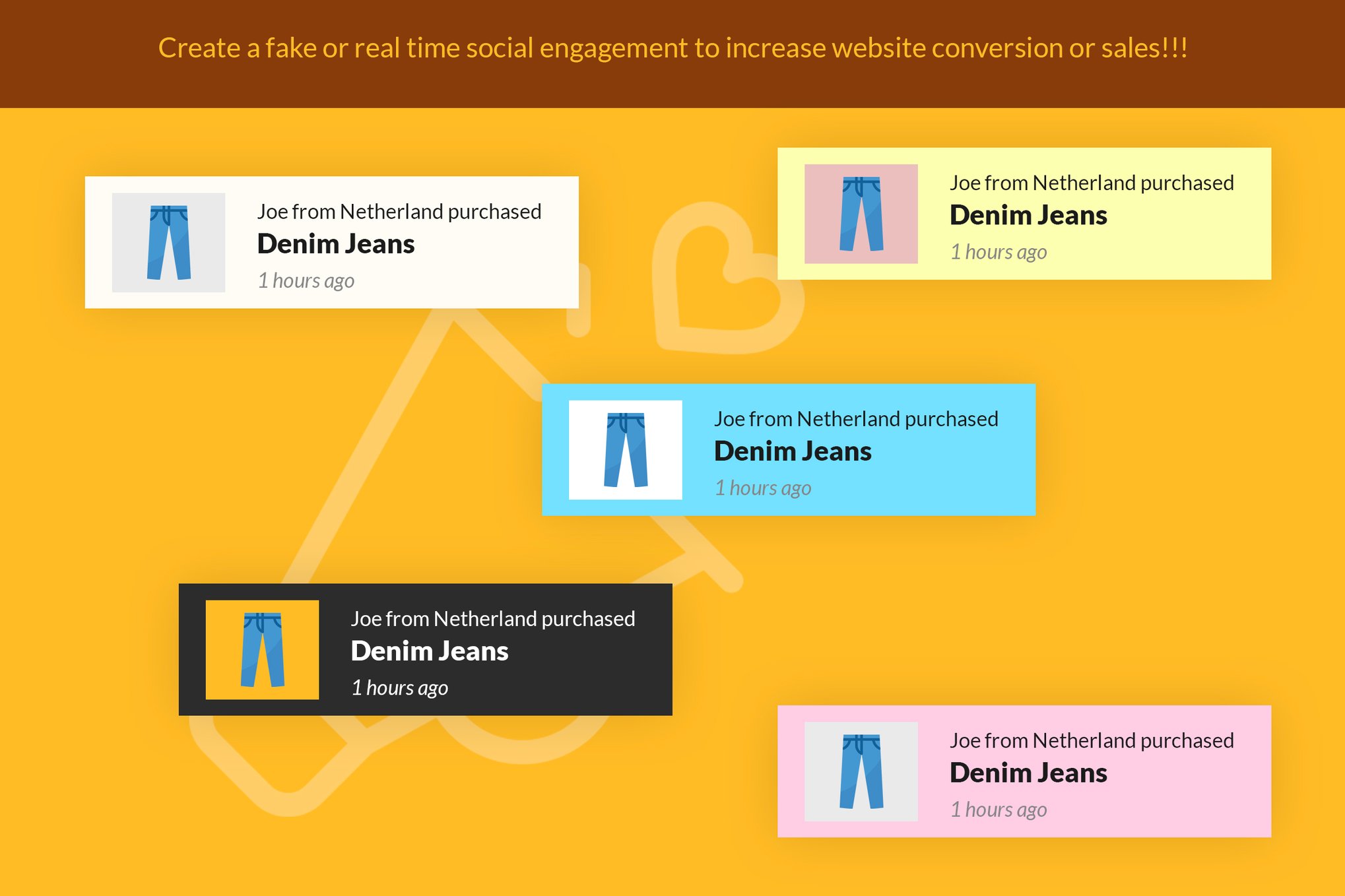Image resolution: width=1345 pixels, height=896 pixels.
Task: Click "Denim Jeans" title in dark card
Action: [x=430, y=651]
